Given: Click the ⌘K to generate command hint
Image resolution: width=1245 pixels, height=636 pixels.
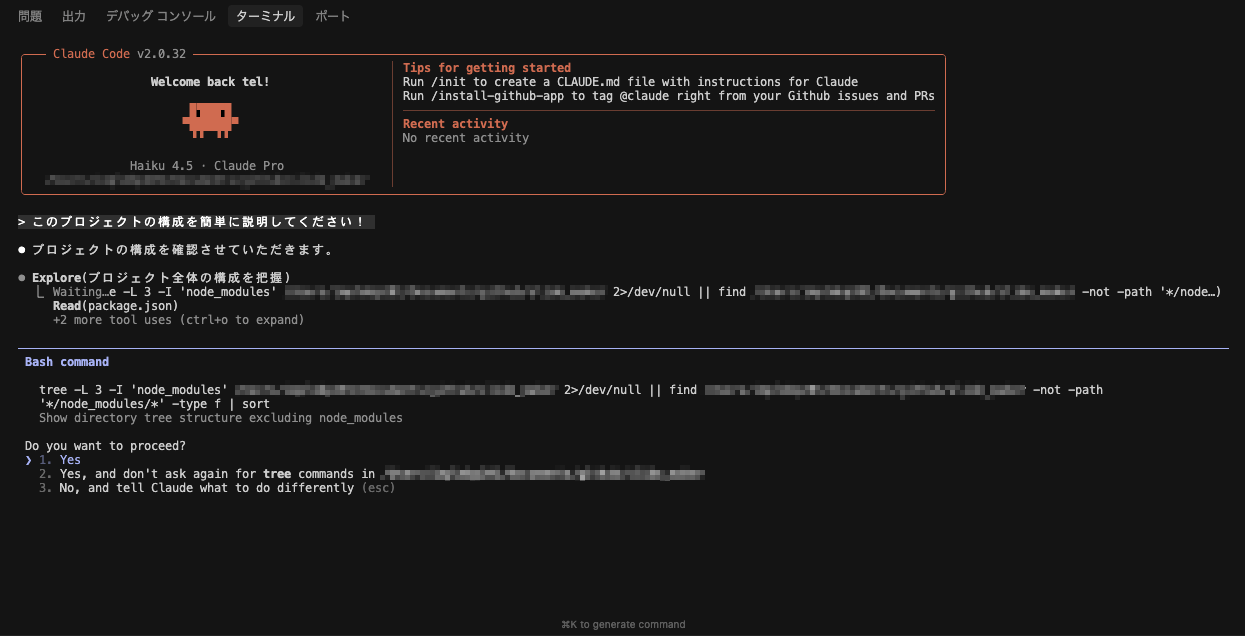Looking at the screenshot, I should pos(623,624).
